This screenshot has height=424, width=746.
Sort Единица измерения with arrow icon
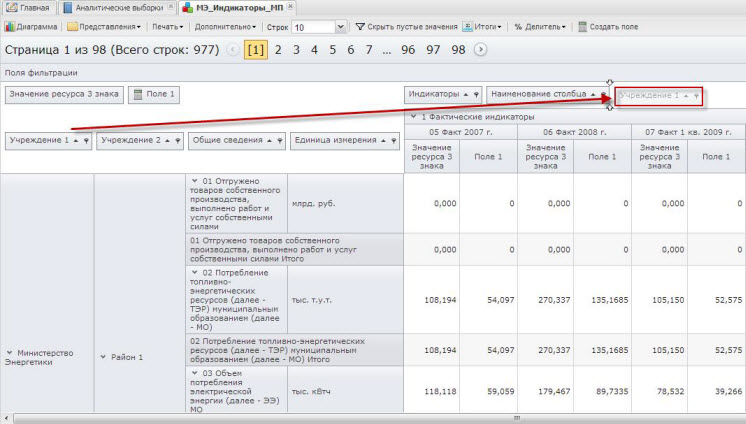point(383,141)
